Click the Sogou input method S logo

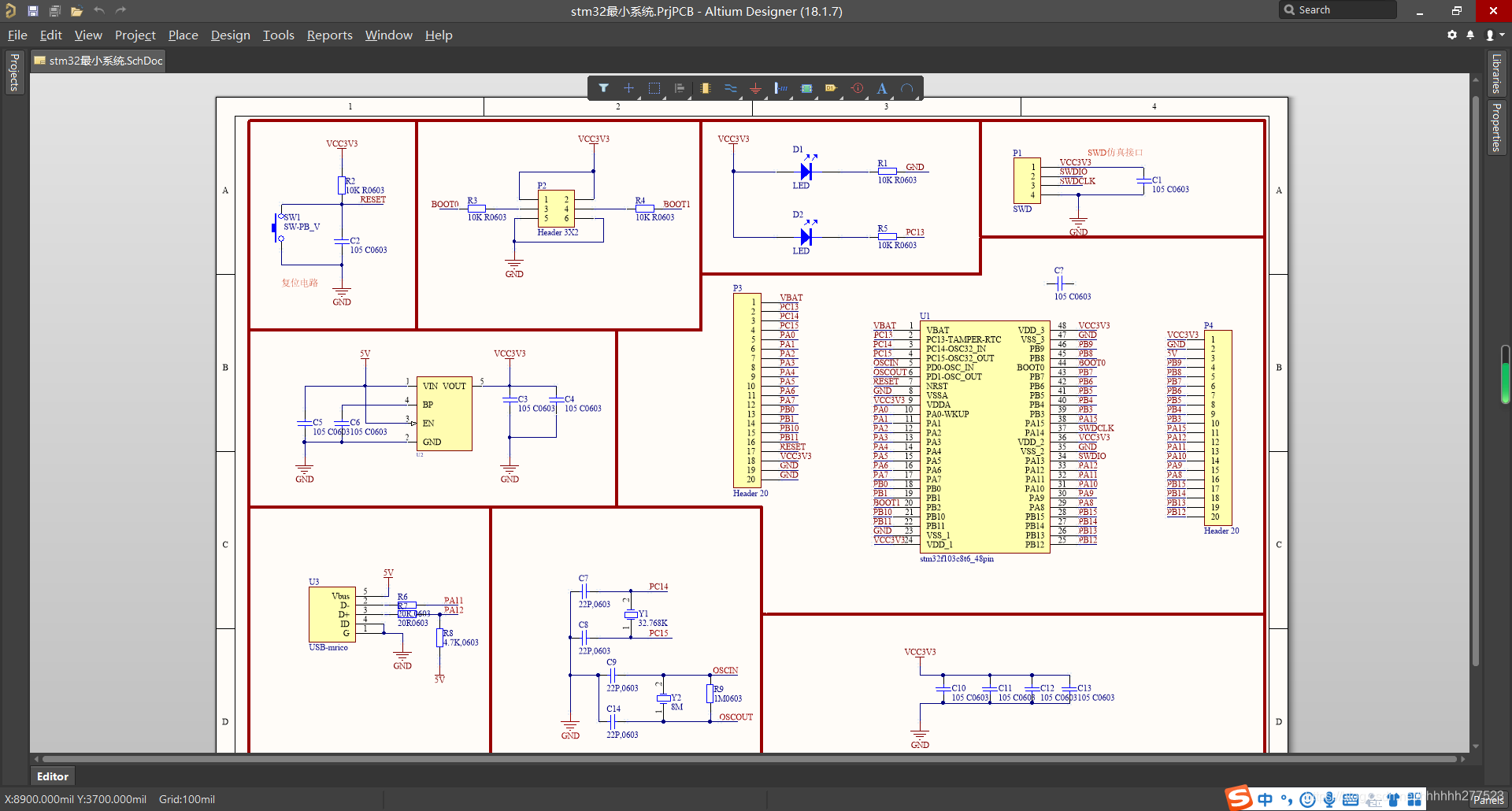click(1239, 798)
